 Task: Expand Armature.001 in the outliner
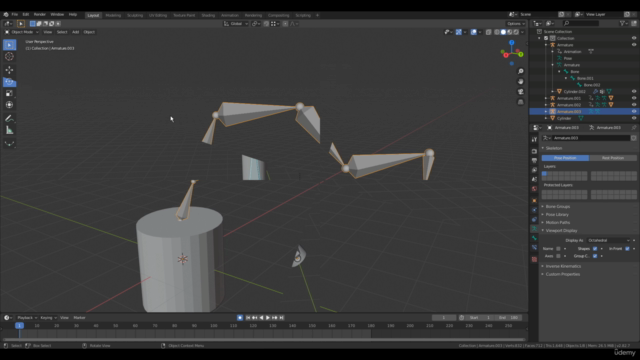(546, 98)
